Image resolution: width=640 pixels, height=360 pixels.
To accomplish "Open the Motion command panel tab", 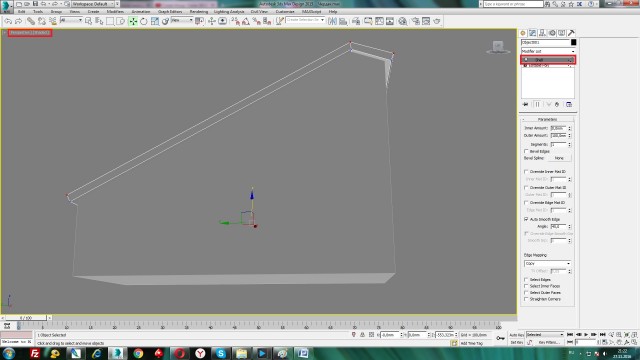I will pos(552,33).
